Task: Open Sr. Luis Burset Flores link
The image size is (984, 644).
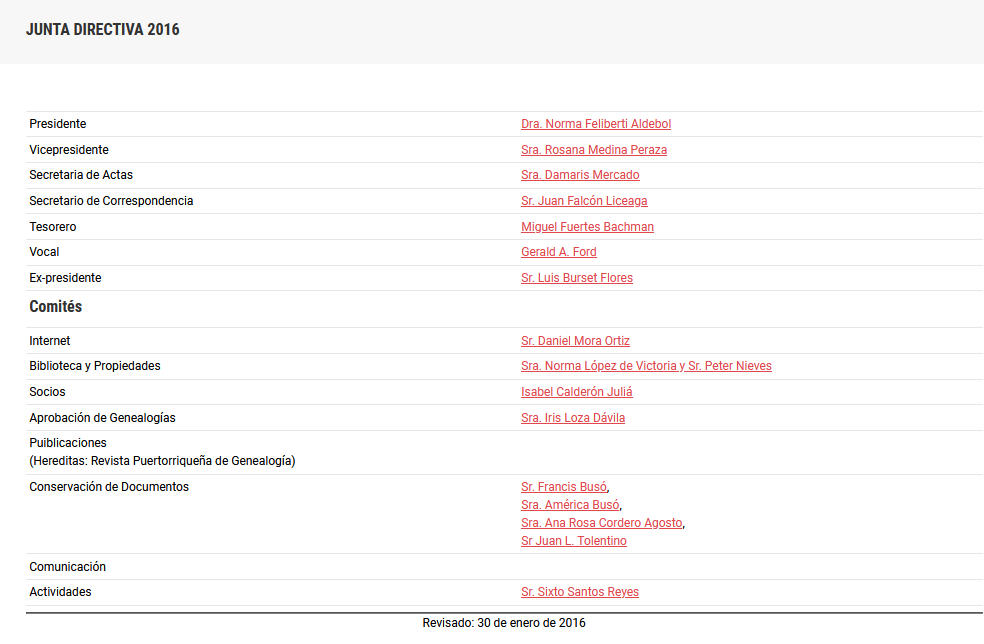Action: click(576, 278)
